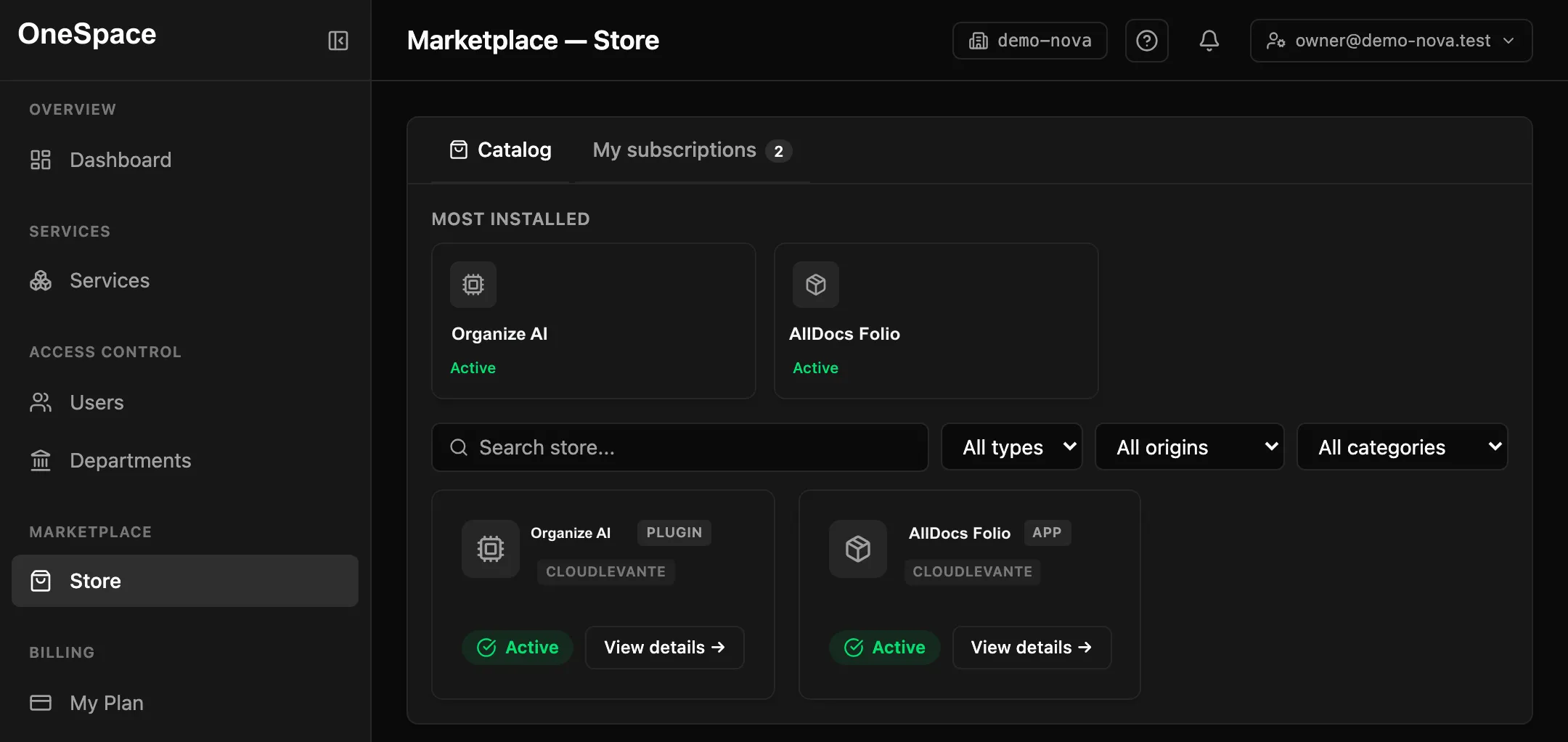Click the Store bag icon in sidebar
The width and height of the screenshot is (1568, 742).
[x=41, y=581]
